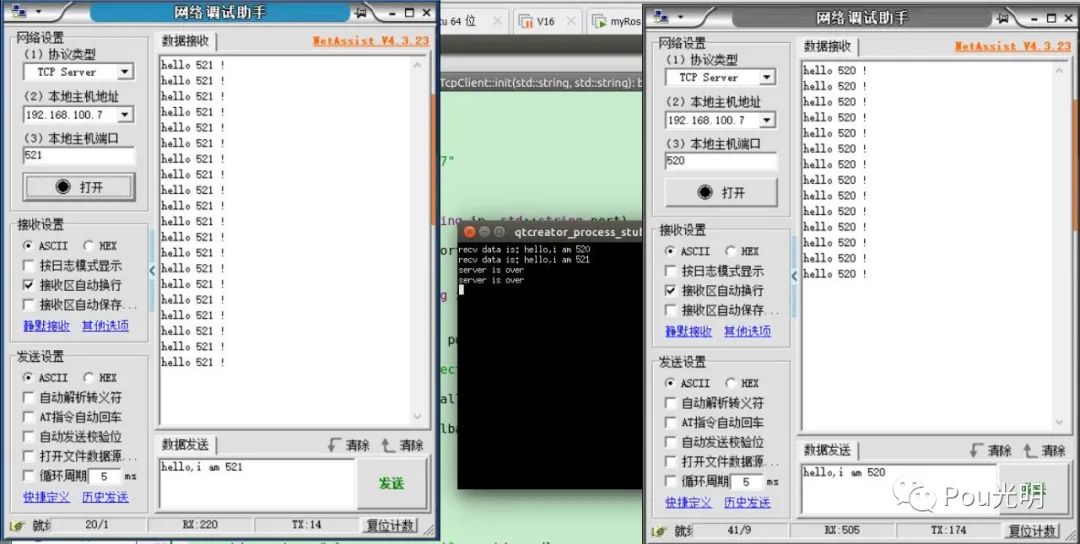The width and height of the screenshot is (1080, 544).
Task: Toggle receive auto line wrap in left window
Action: [28, 284]
